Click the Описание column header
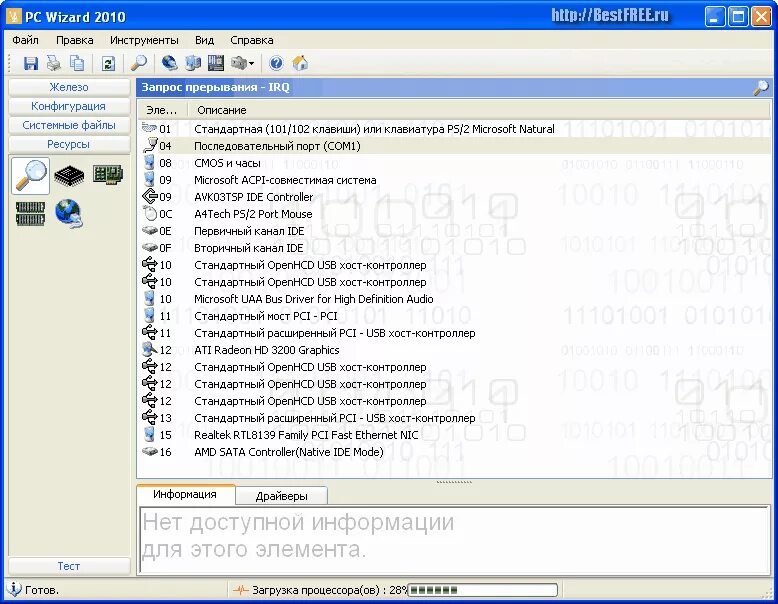This screenshot has height=604, width=778. pyautogui.click(x=479, y=110)
